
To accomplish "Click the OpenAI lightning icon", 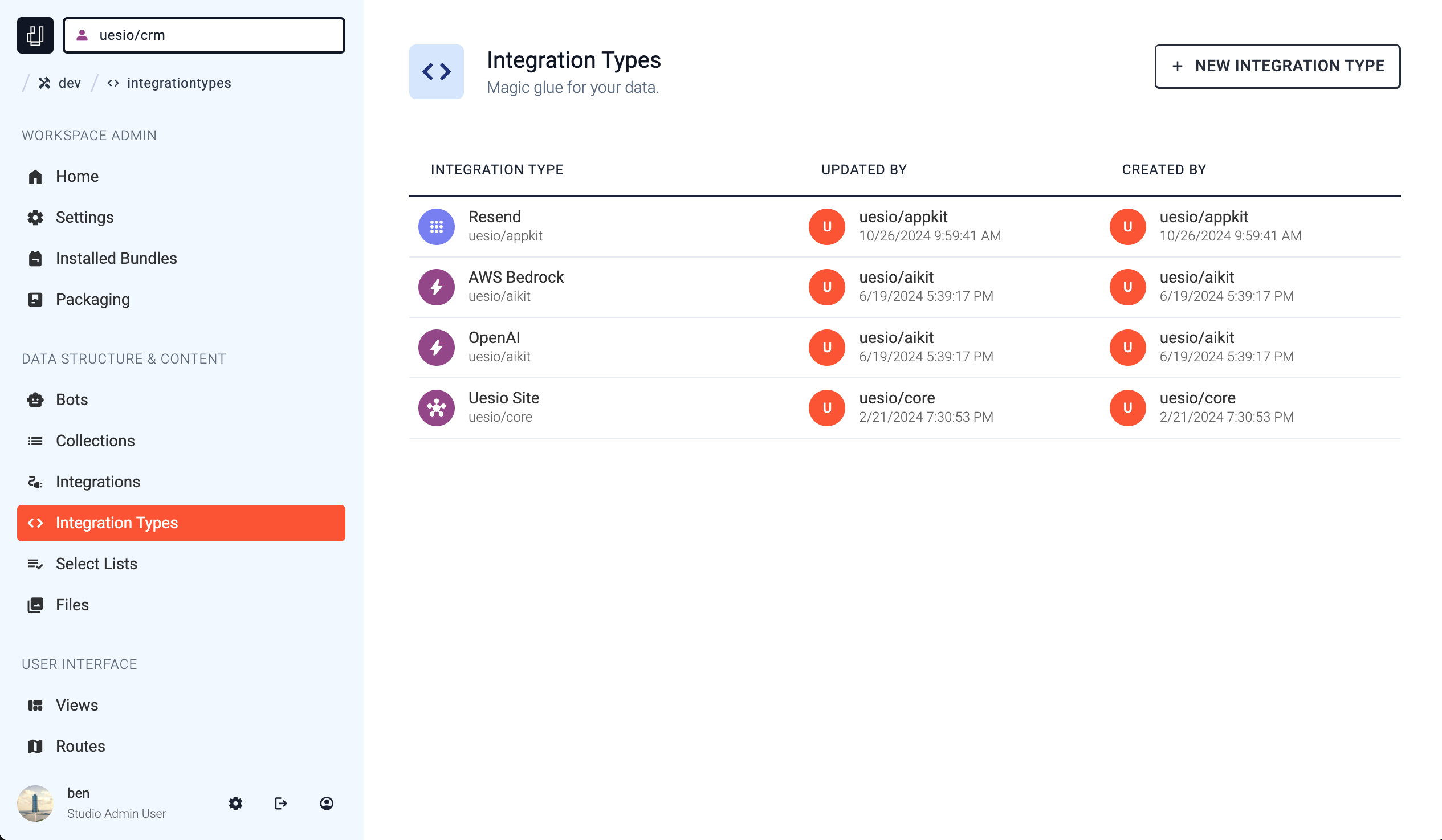I will pyautogui.click(x=436, y=347).
